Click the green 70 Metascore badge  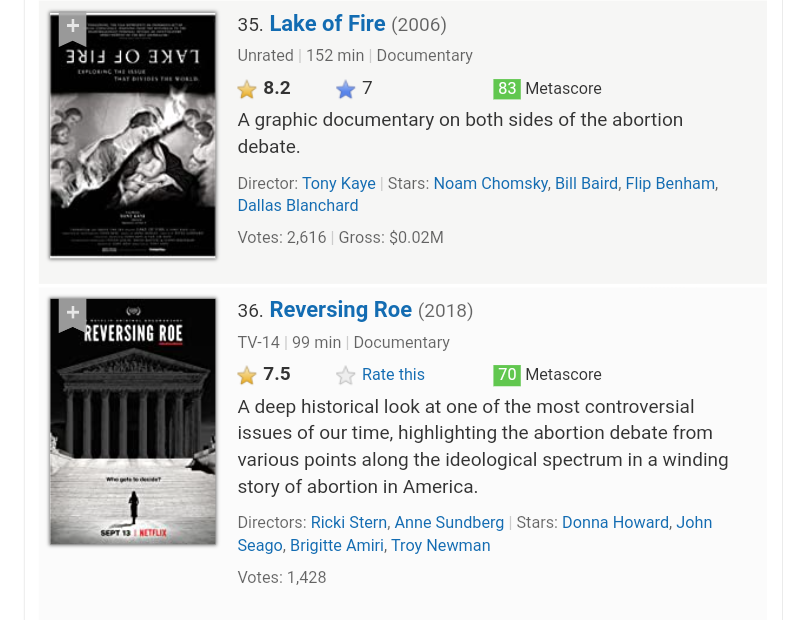coord(507,375)
